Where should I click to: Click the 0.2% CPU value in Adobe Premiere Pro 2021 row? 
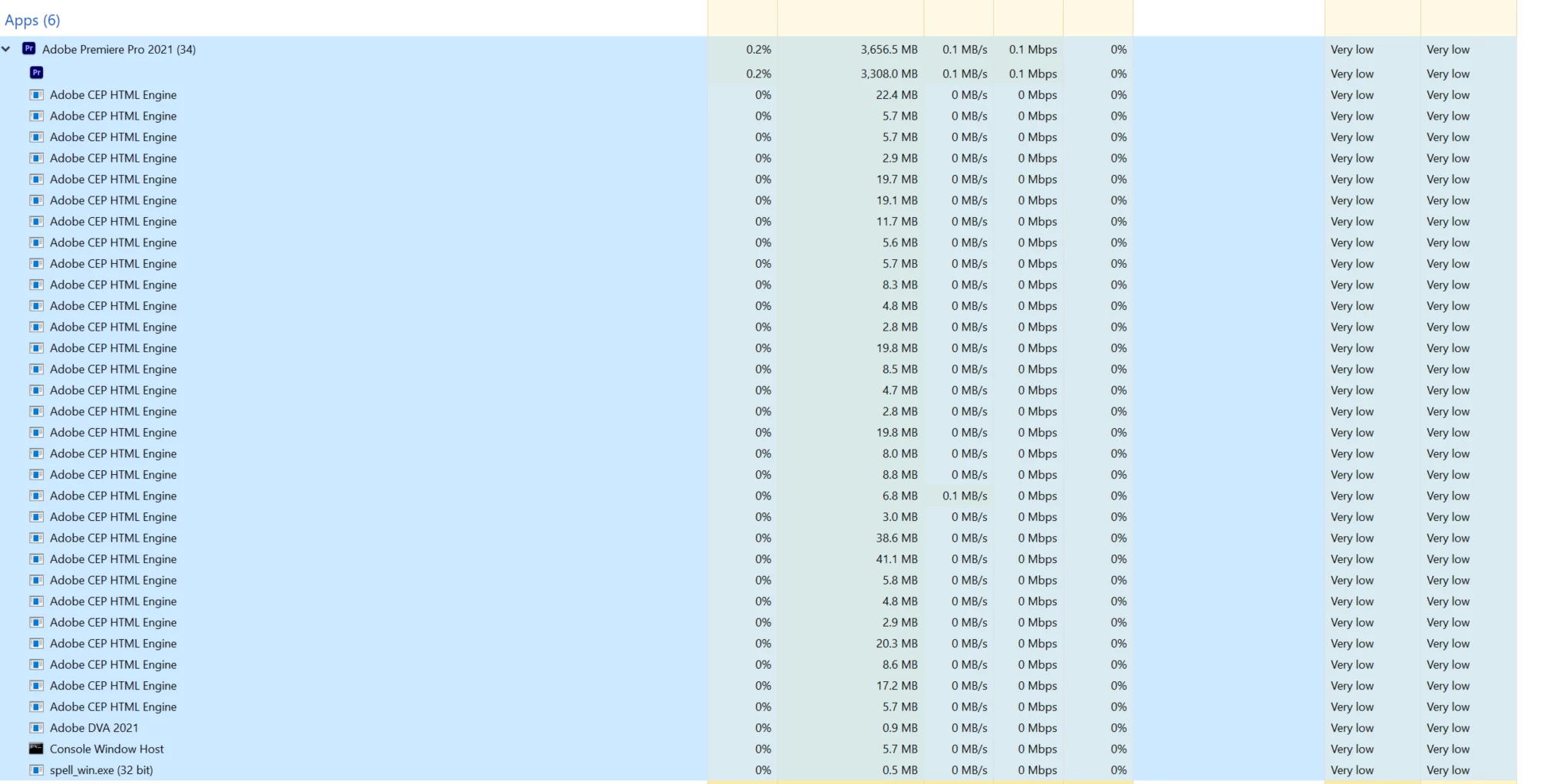[758, 49]
